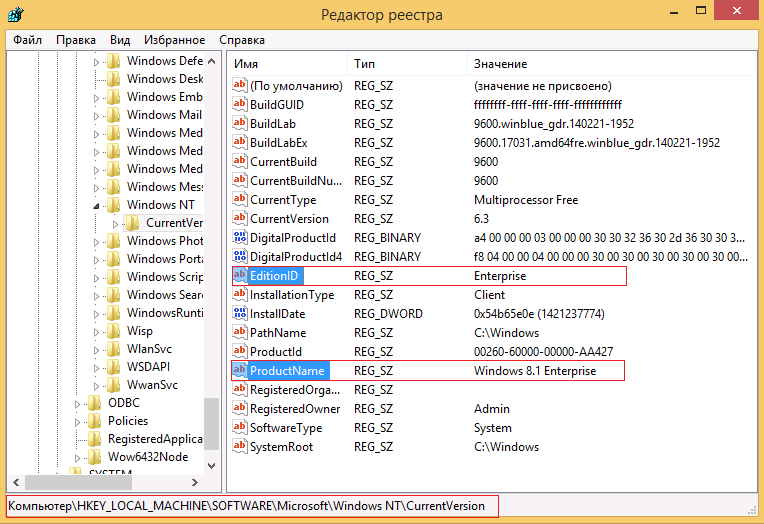
Task: Expand the WwanSvc tree node
Action: click(96, 386)
